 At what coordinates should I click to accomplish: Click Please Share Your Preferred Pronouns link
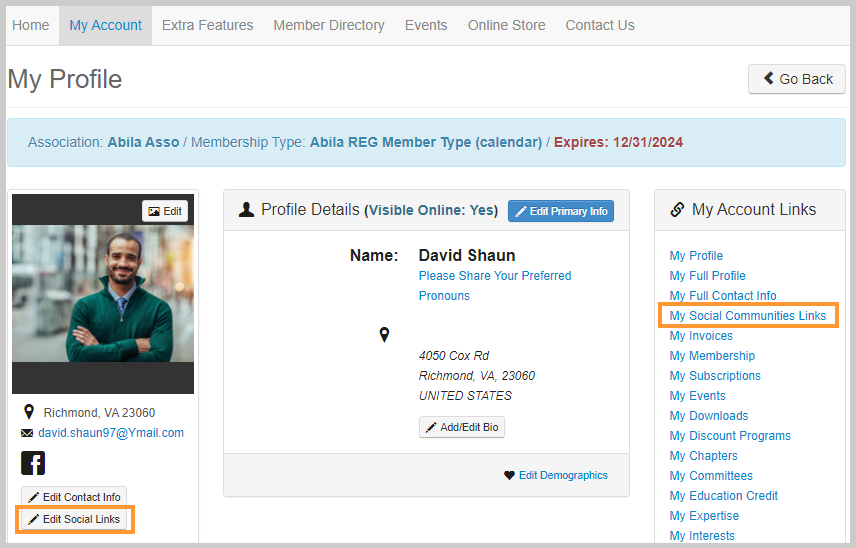[x=495, y=285]
